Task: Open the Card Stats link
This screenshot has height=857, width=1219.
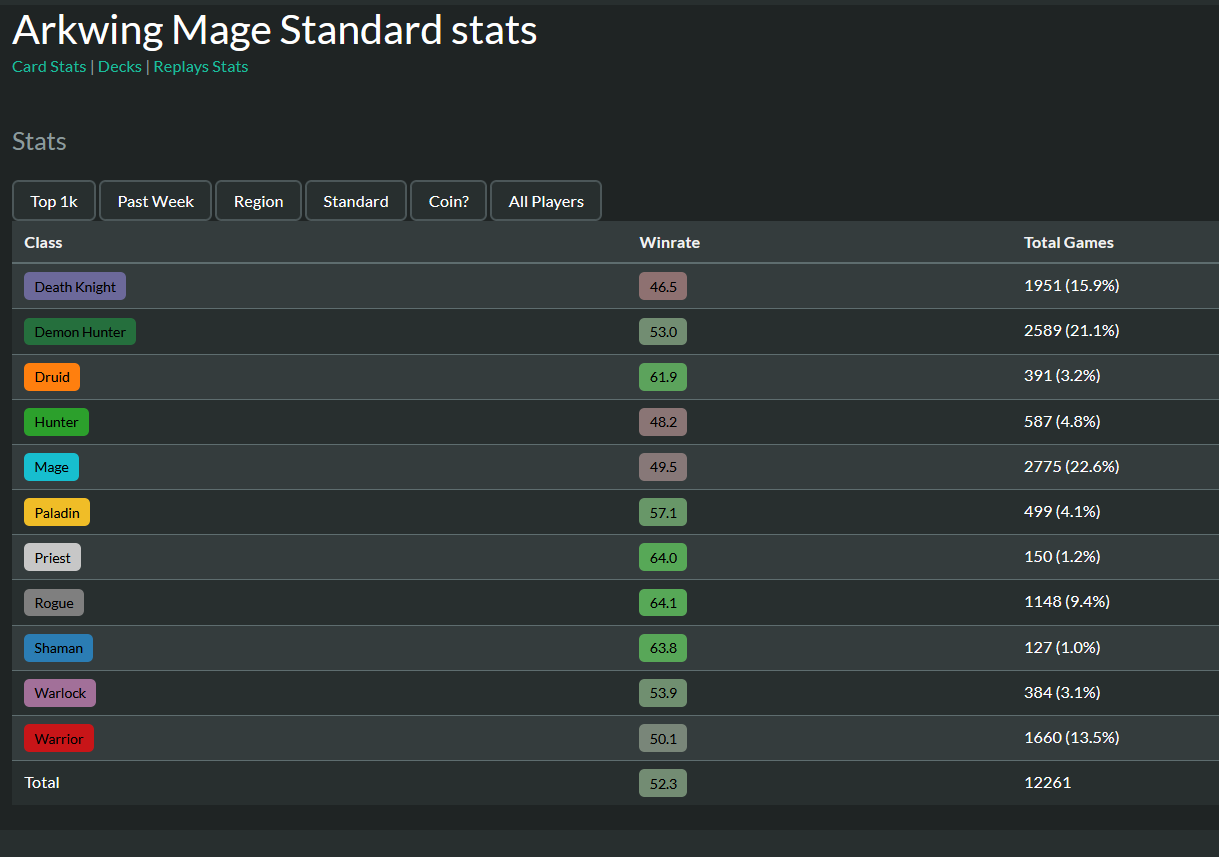Action: [49, 67]
